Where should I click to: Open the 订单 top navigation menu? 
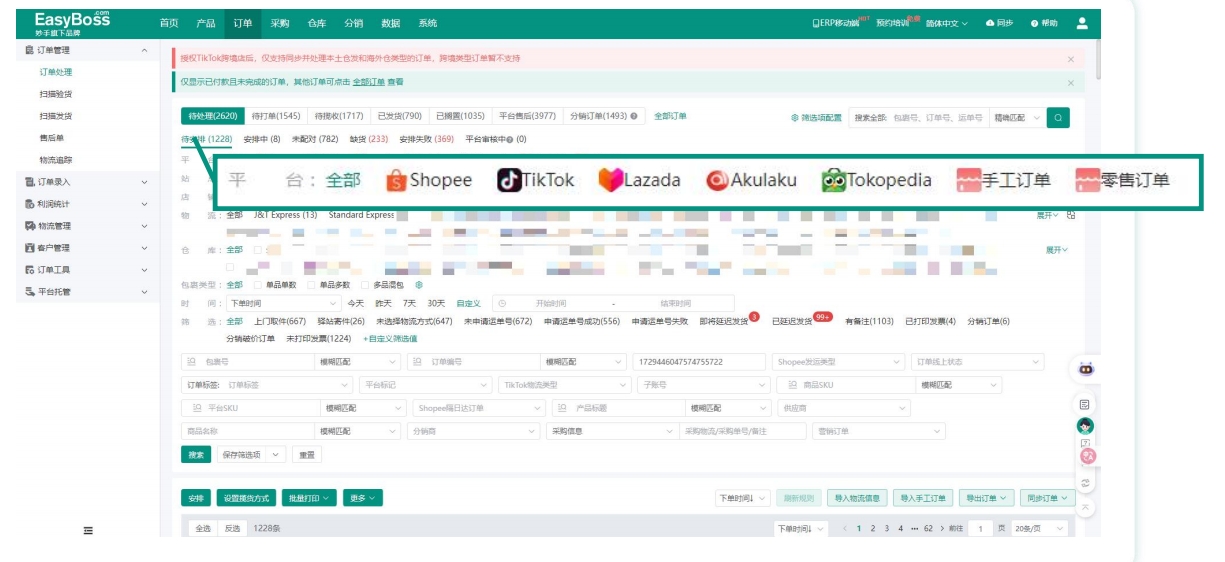(242, 23)
